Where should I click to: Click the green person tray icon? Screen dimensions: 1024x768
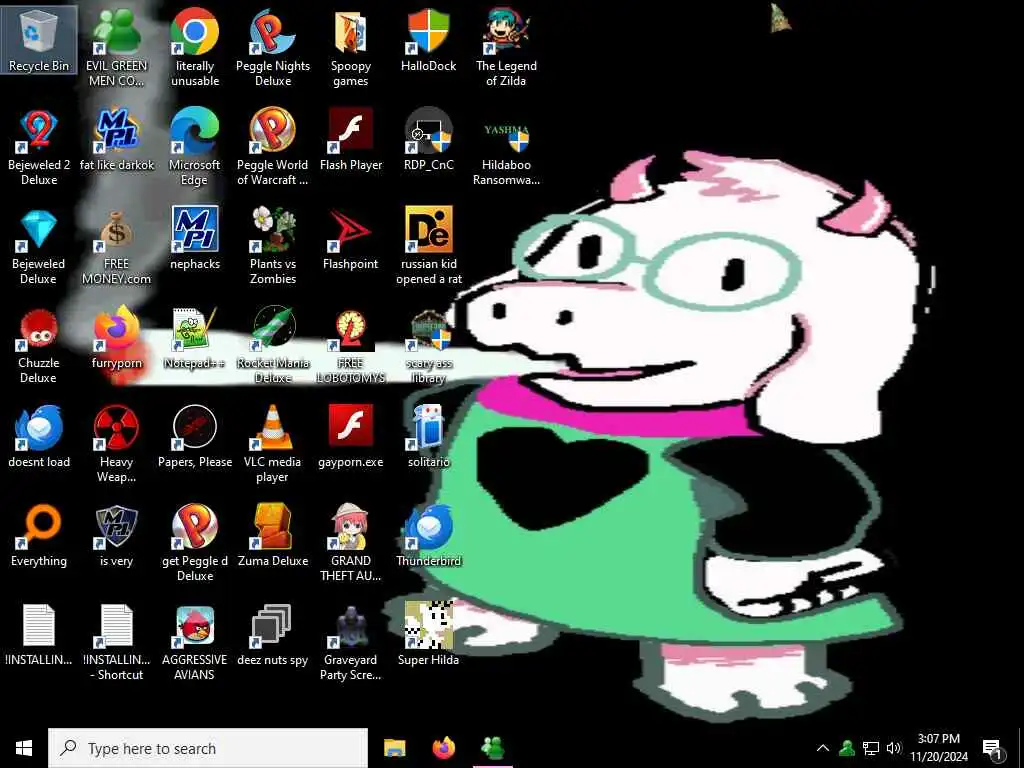847,748
